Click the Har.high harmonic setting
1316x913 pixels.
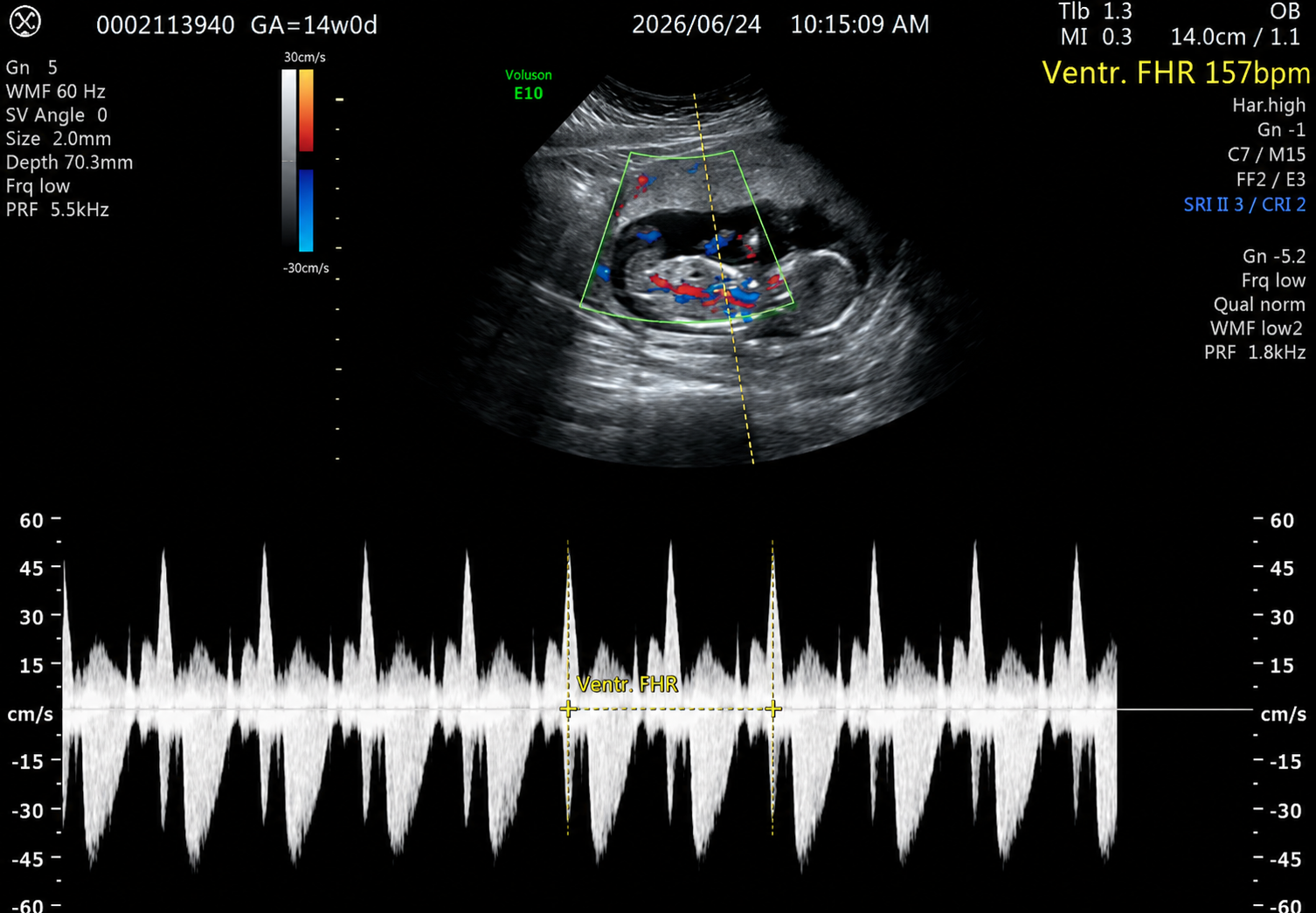[1269, 105]
